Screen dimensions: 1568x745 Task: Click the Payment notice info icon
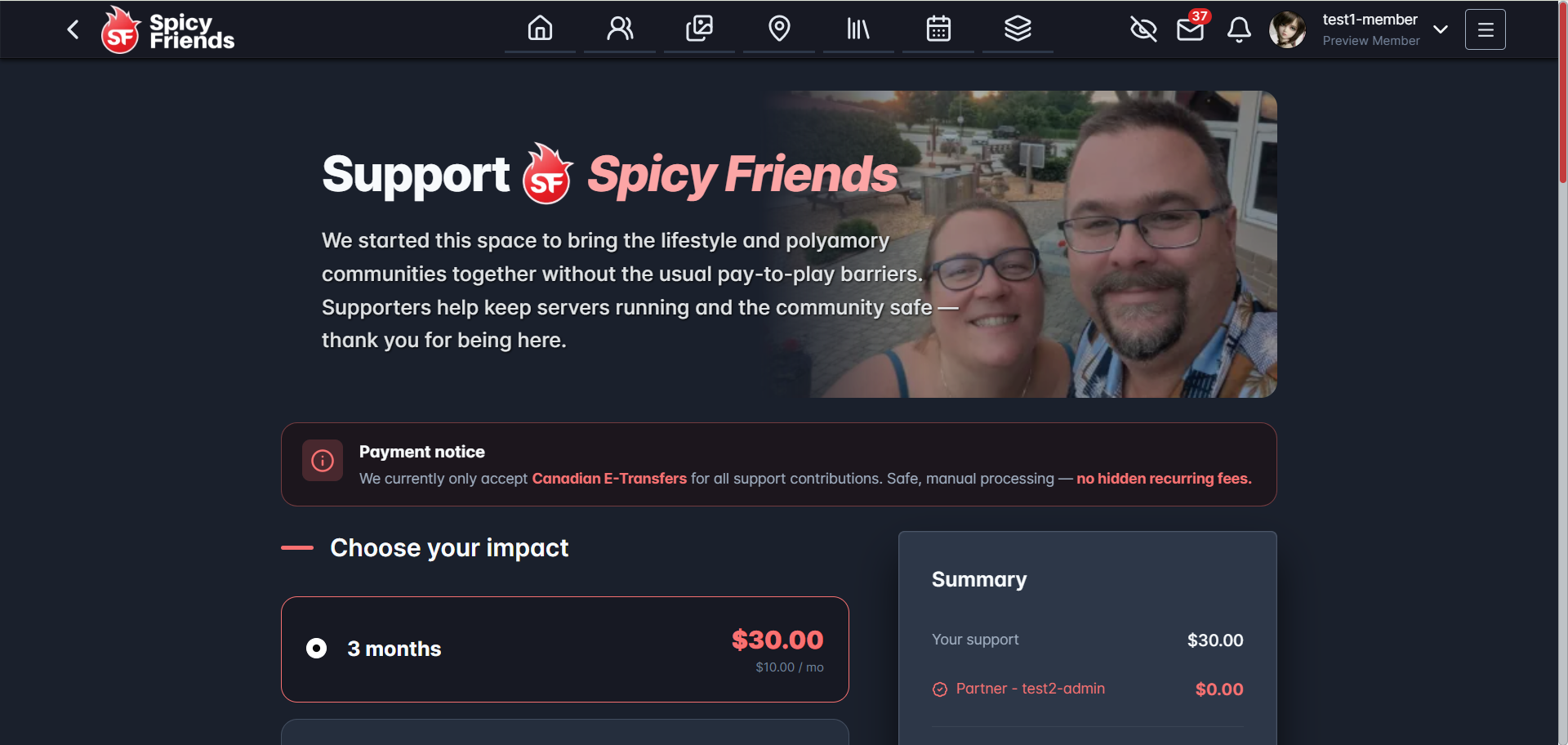[x=323, y=461]
